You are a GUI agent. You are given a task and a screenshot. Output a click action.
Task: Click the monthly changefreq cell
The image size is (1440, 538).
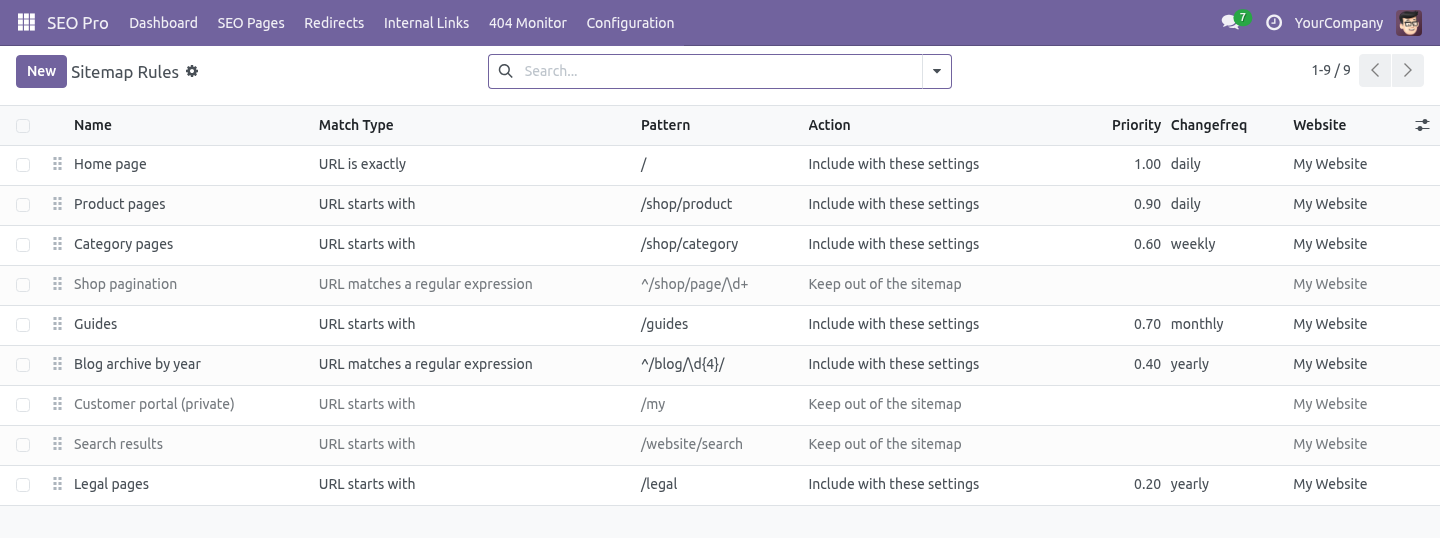click(1197, 324)
